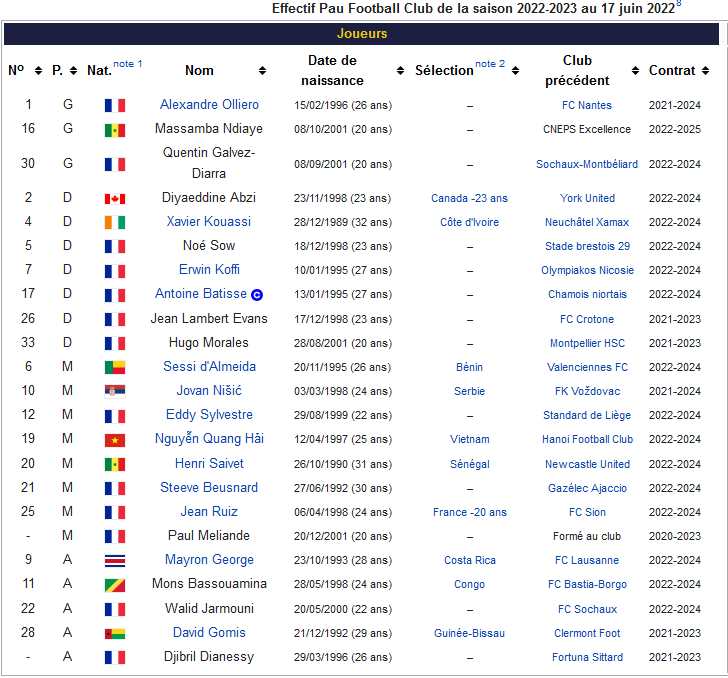The width and height of the screenshot is (728, 678).
Task: Click France flag in Djibril Dianessy row
Action: coord(115,657)
